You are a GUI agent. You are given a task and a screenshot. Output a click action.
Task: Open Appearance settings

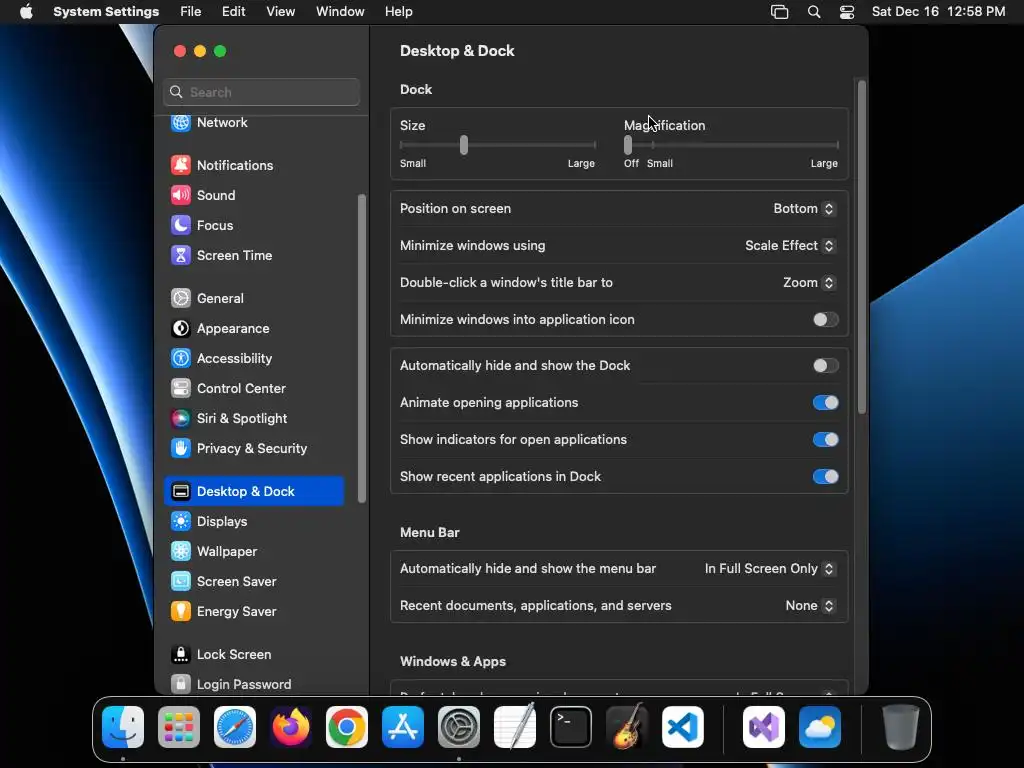click(254, 328)
